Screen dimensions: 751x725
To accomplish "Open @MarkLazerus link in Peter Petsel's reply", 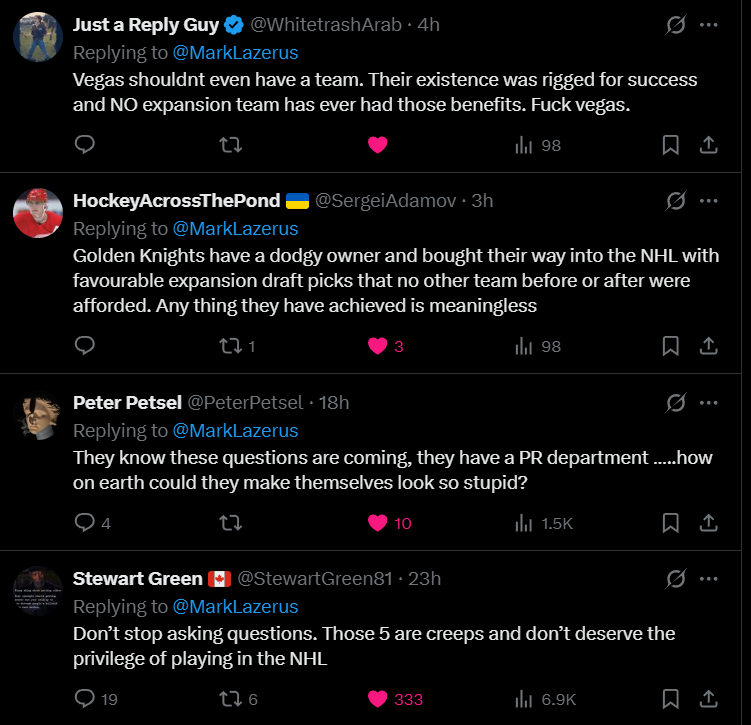I will 235,431.
